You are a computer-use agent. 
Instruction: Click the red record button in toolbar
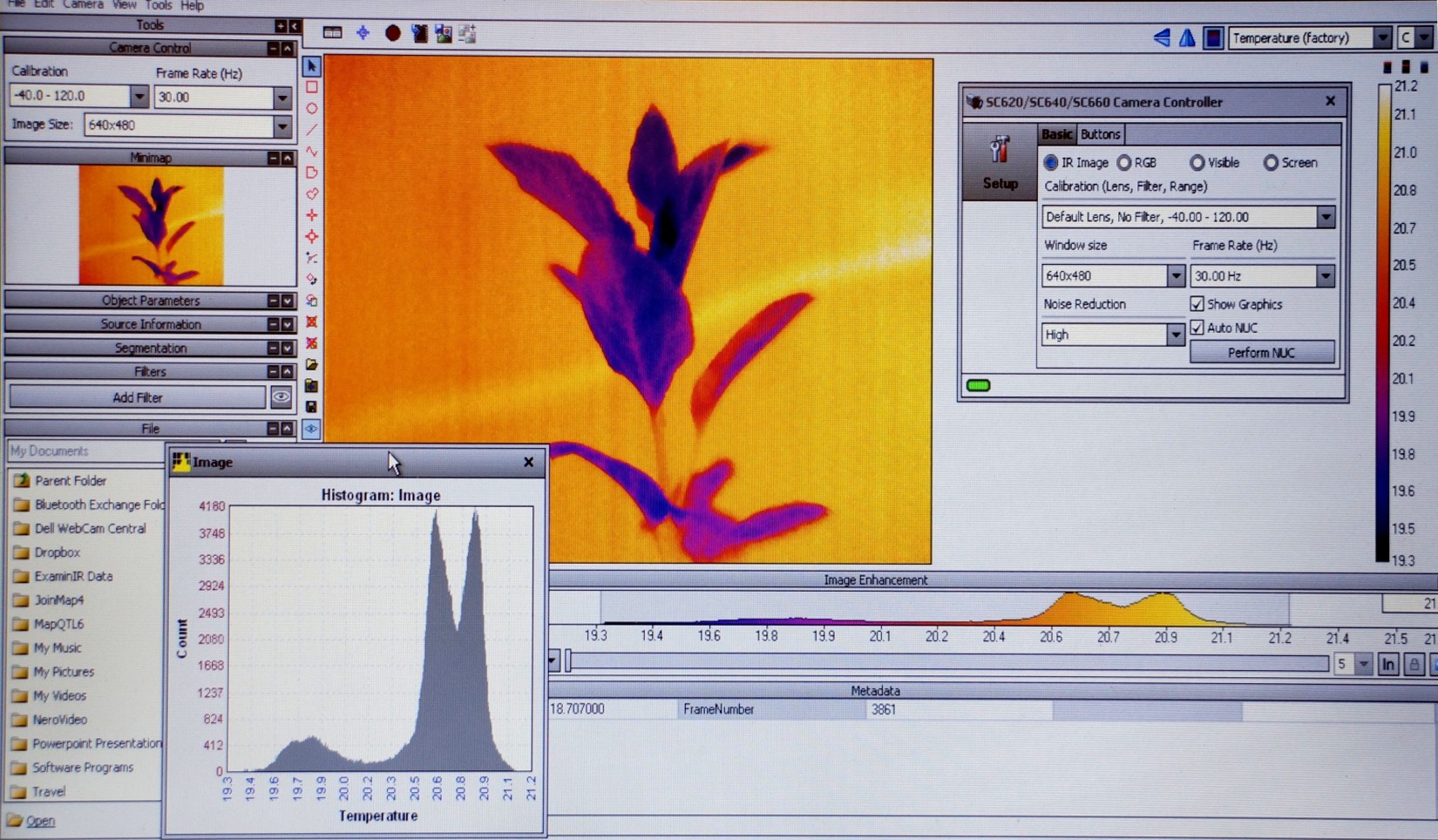click(x=392, y=34)
